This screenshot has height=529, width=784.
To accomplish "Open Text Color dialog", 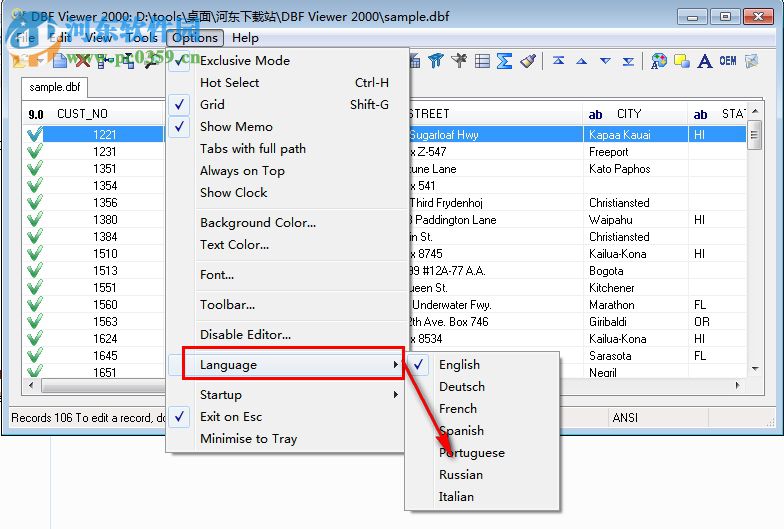I will point(286,244).
